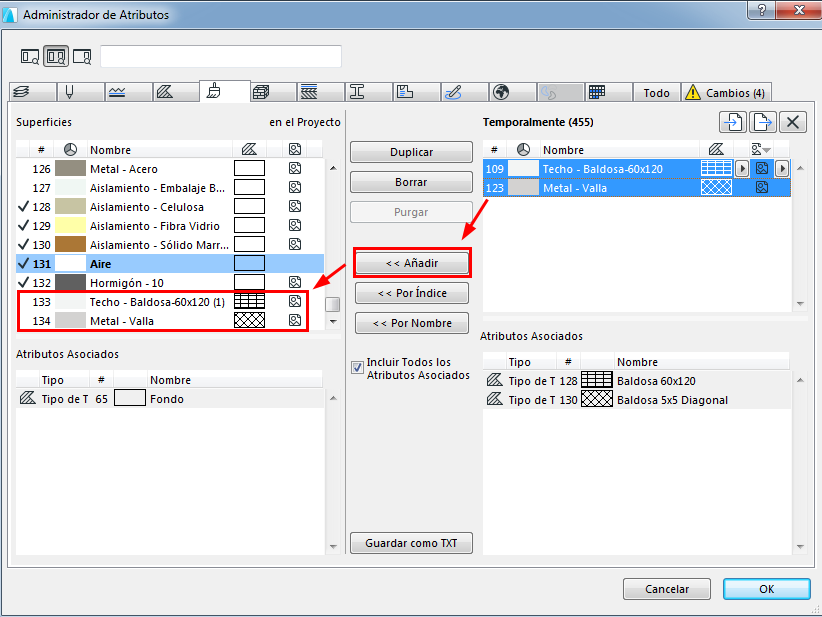Open the Composites tab icon

pyautogui.click(x=309, y=92)
